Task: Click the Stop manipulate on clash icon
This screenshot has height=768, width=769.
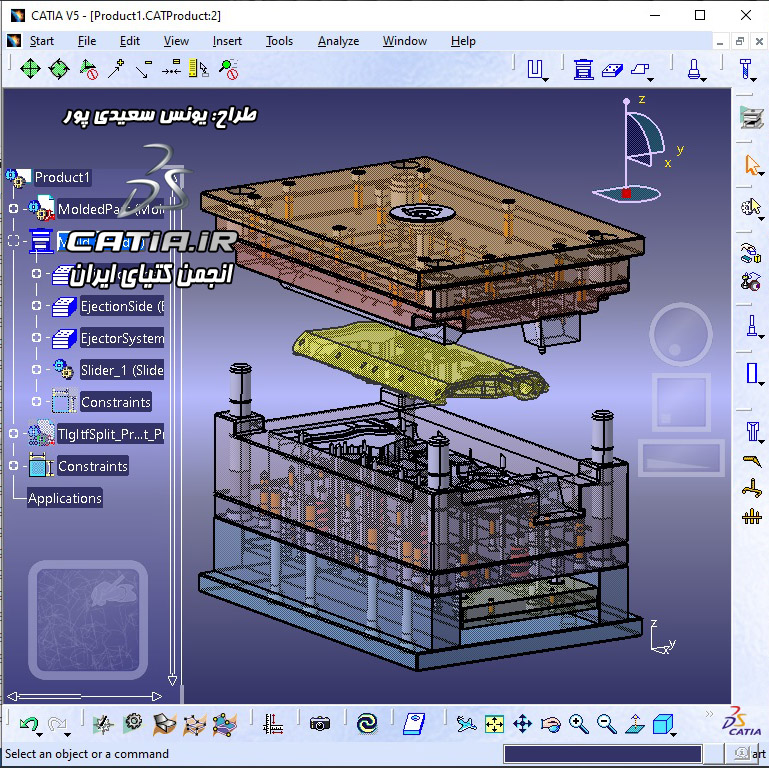Action: click(229, 69)
